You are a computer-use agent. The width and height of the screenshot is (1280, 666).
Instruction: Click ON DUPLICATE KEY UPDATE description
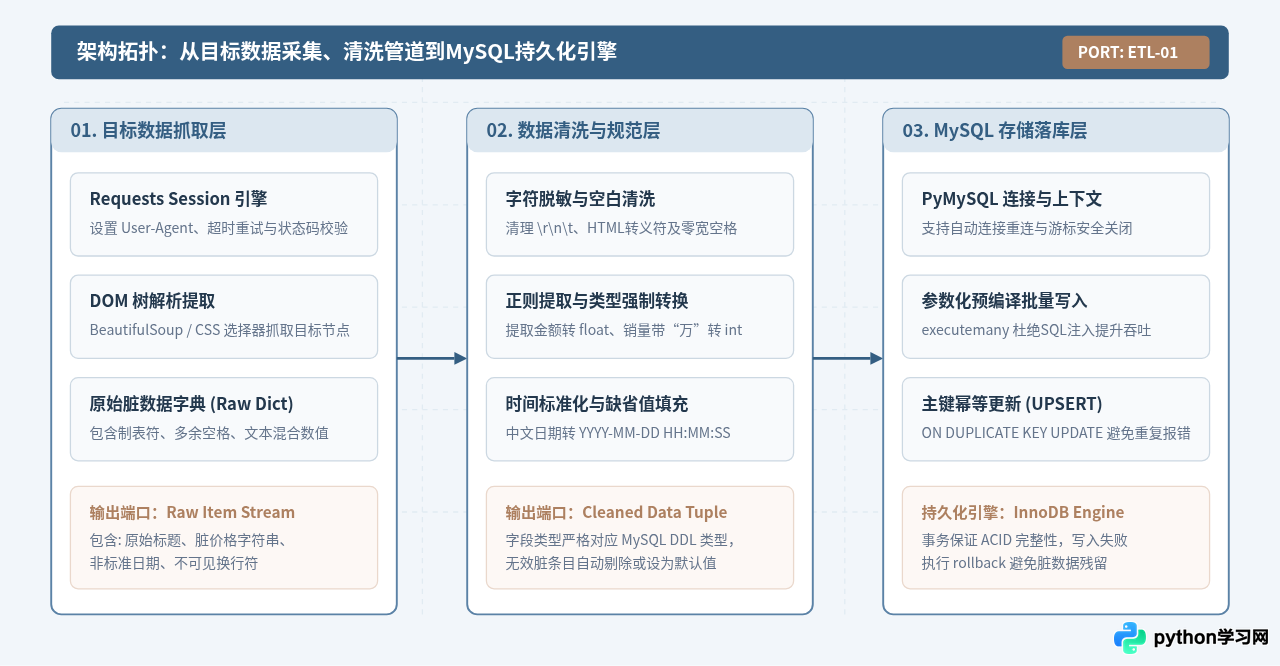point(1056,433)
